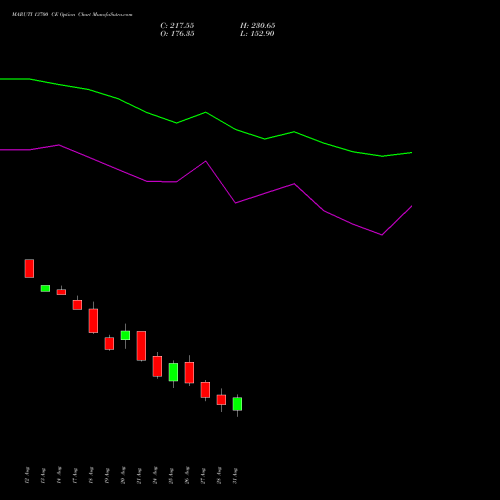
Task: Click the 24 Aug date label
Action: [x=155, y=475]
